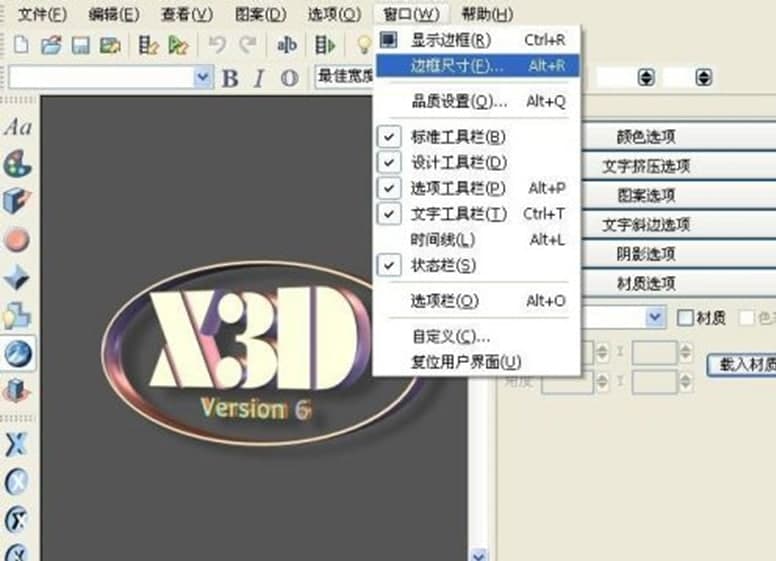Choose 复位用户界面(U) menu item
The height and width of the screenshot is (561, 776).
[477, 362]
